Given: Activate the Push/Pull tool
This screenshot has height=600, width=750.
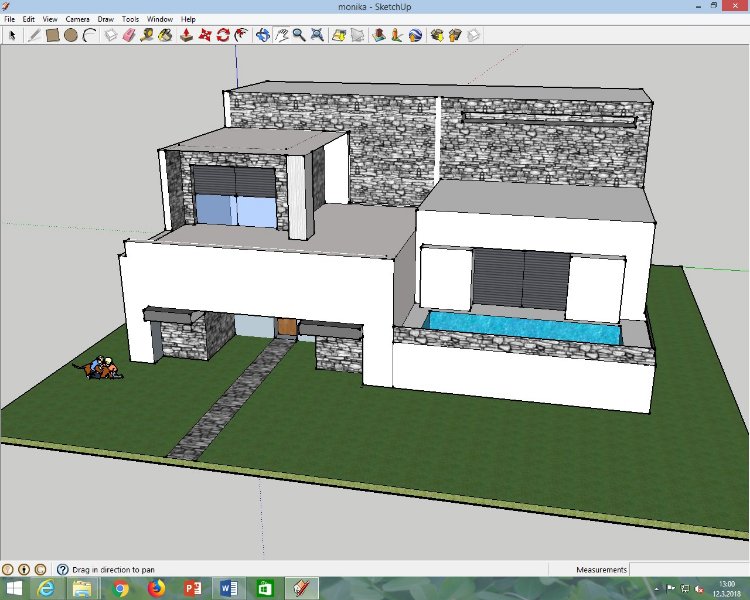Looking at the screenshot, I should tap(185, 35).
